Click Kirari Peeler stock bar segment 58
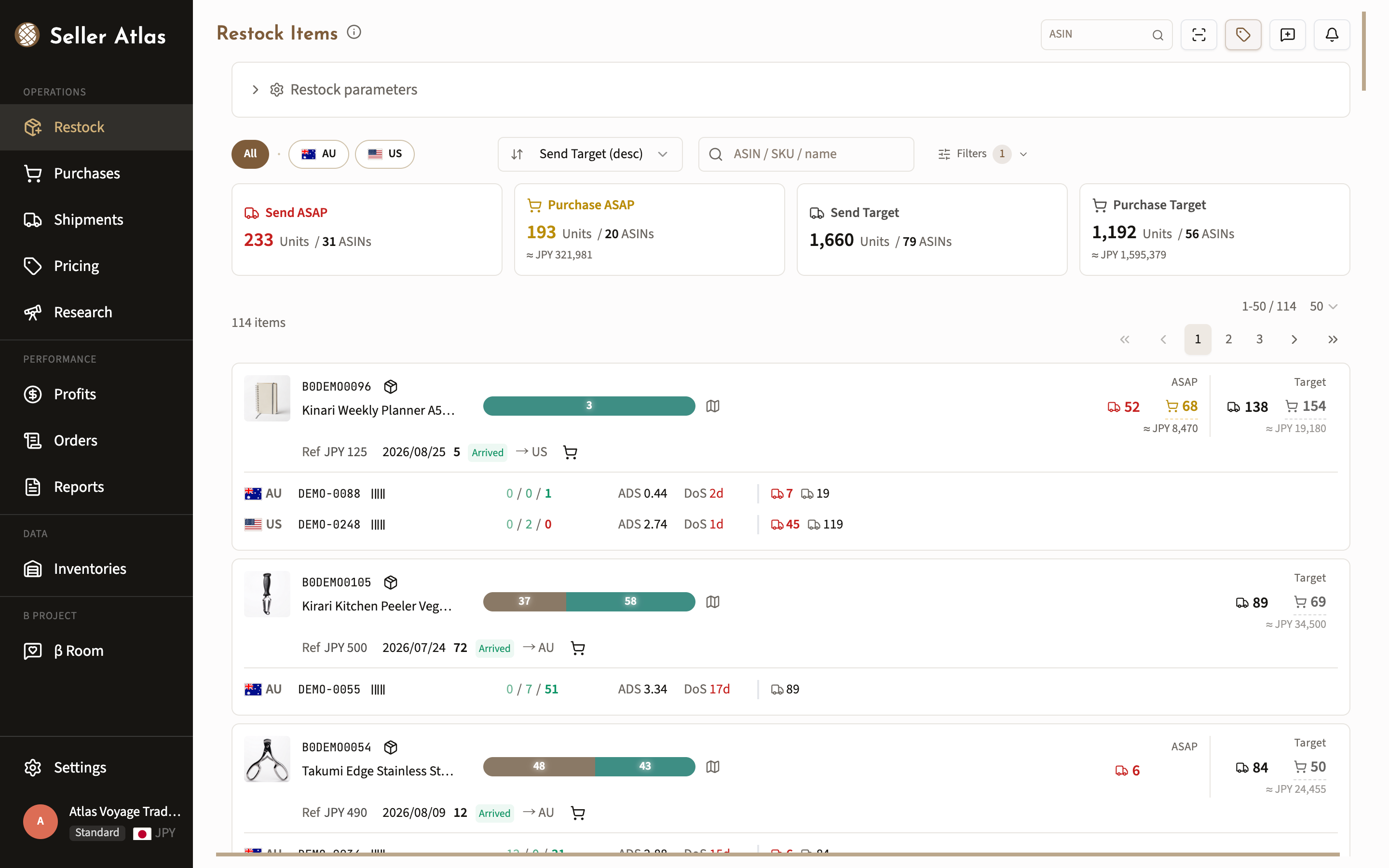This screenshot has width=1389, height=868. pos(630,602)
